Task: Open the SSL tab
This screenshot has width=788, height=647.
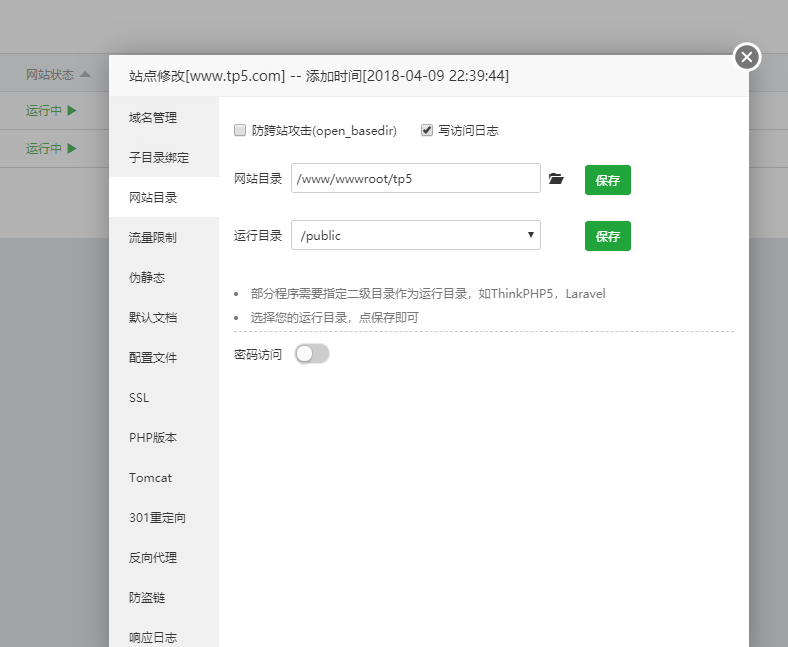Action: point(139,397)
